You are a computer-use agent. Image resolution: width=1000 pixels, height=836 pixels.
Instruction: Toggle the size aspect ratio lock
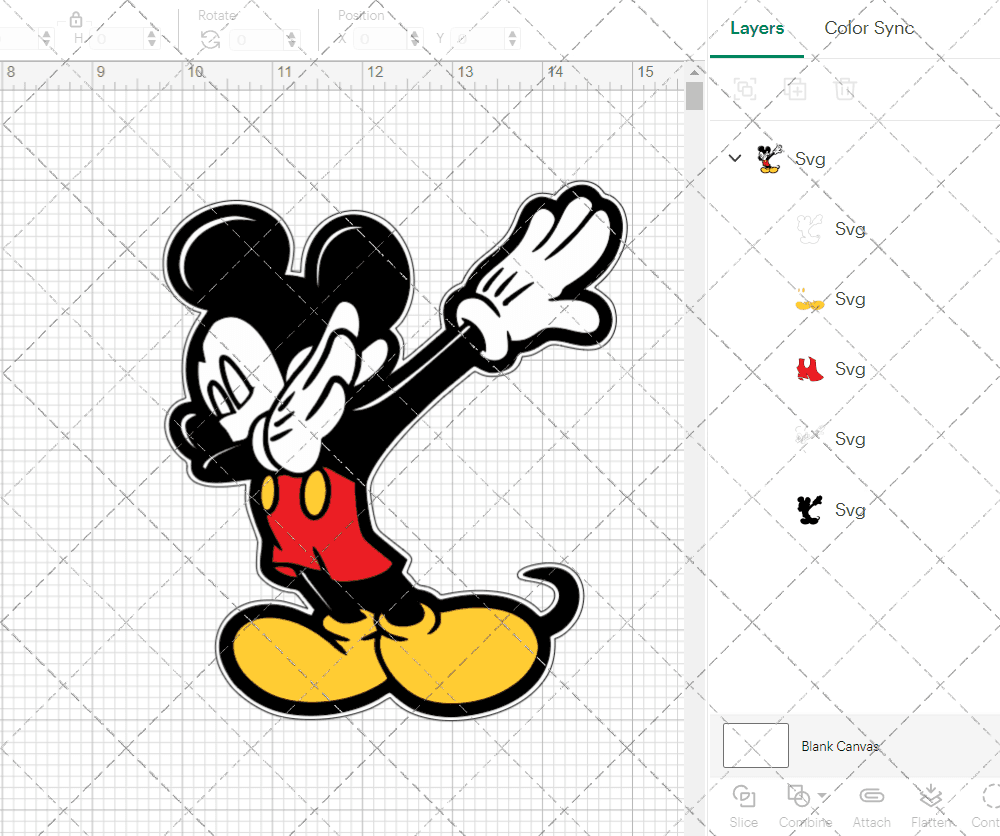point(76,18)
